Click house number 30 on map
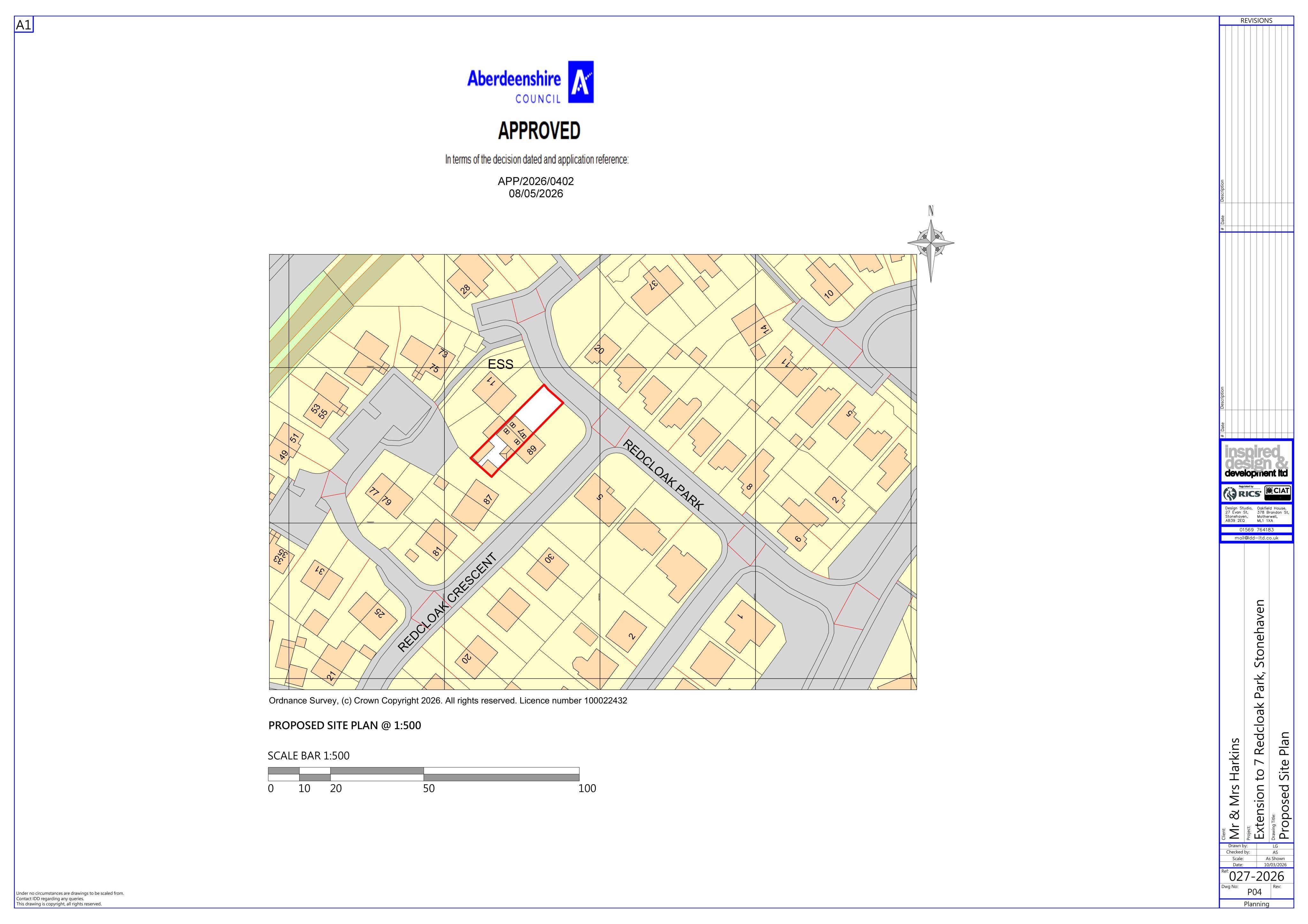 (549, 558)
